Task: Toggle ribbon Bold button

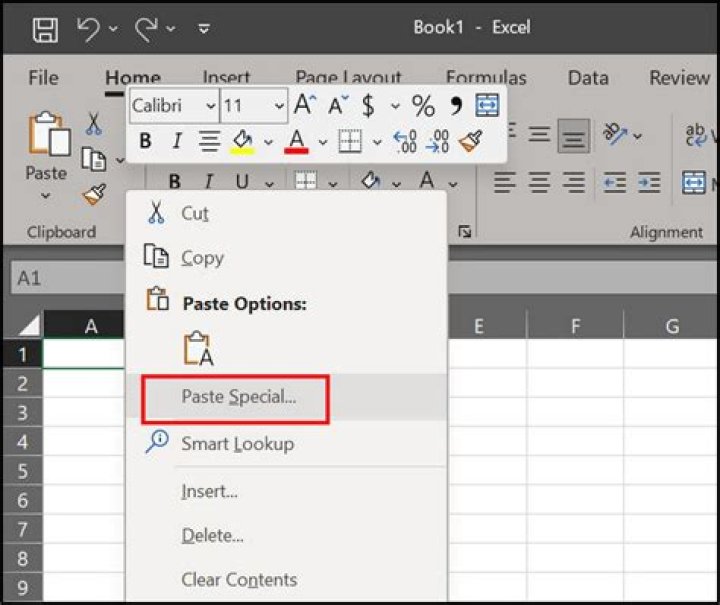Action: pos(174,182)
